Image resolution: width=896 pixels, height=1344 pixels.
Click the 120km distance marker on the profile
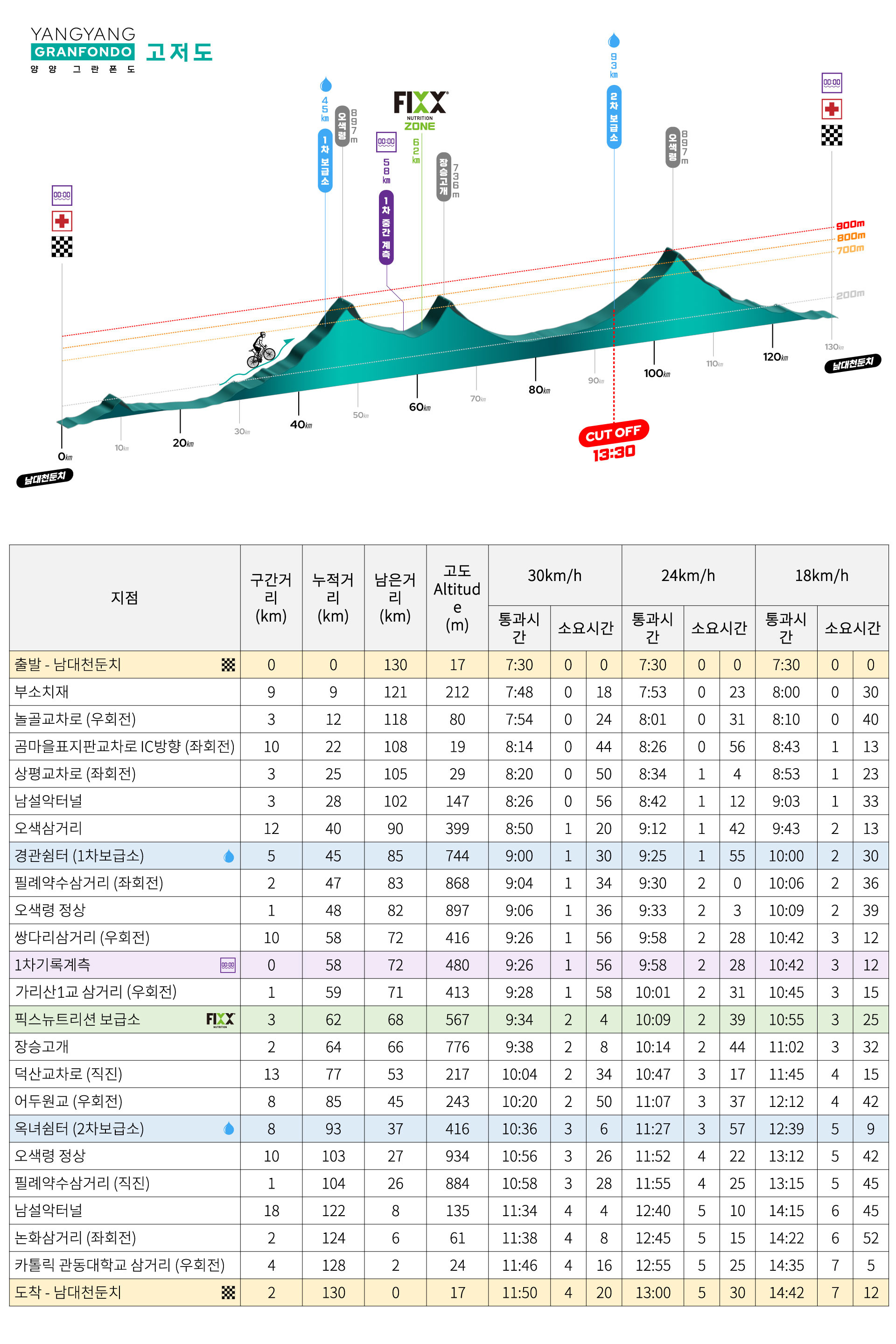(776, 357)
